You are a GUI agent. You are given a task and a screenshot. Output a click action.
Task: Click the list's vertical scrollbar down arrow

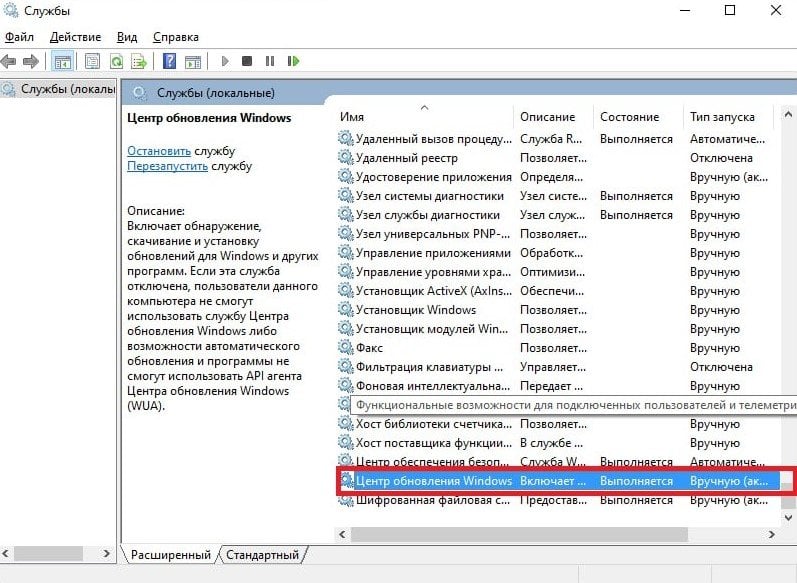[788, 517]
